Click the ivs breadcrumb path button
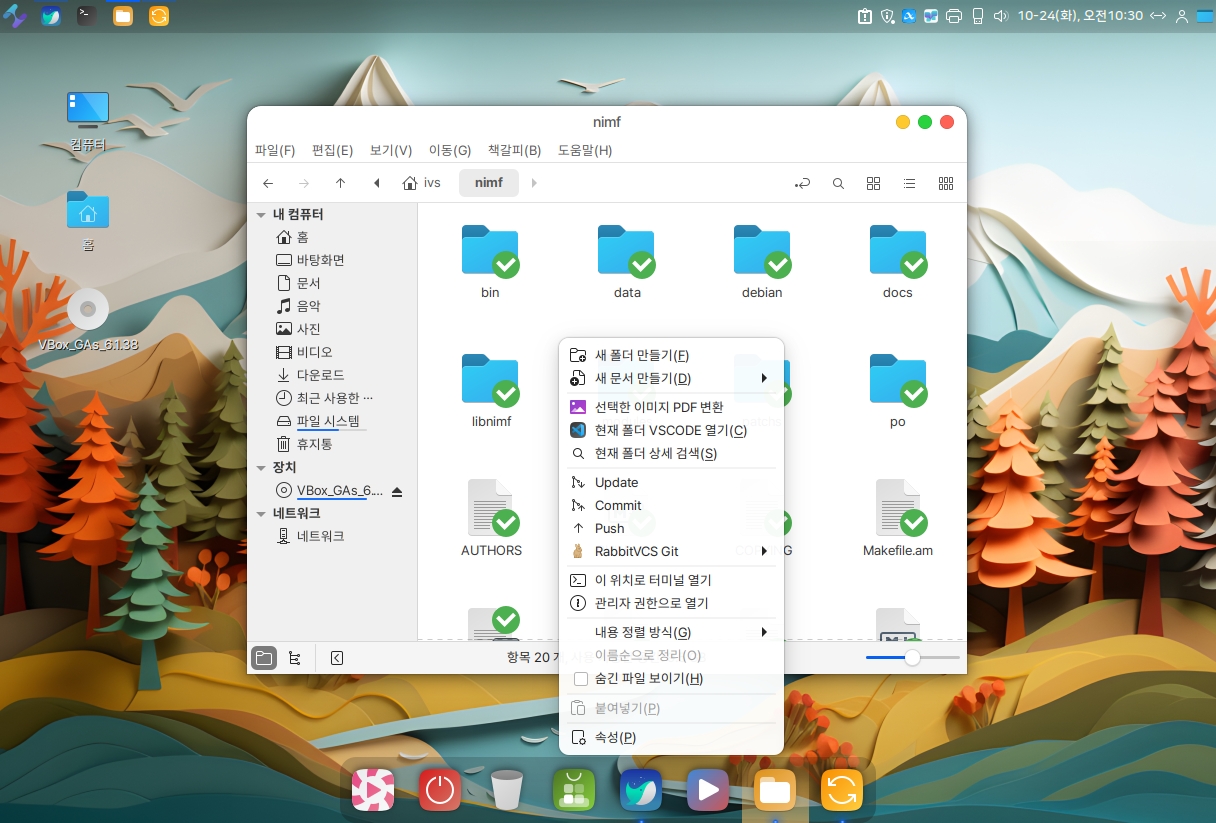1216x823 pixels. [422, 184]
